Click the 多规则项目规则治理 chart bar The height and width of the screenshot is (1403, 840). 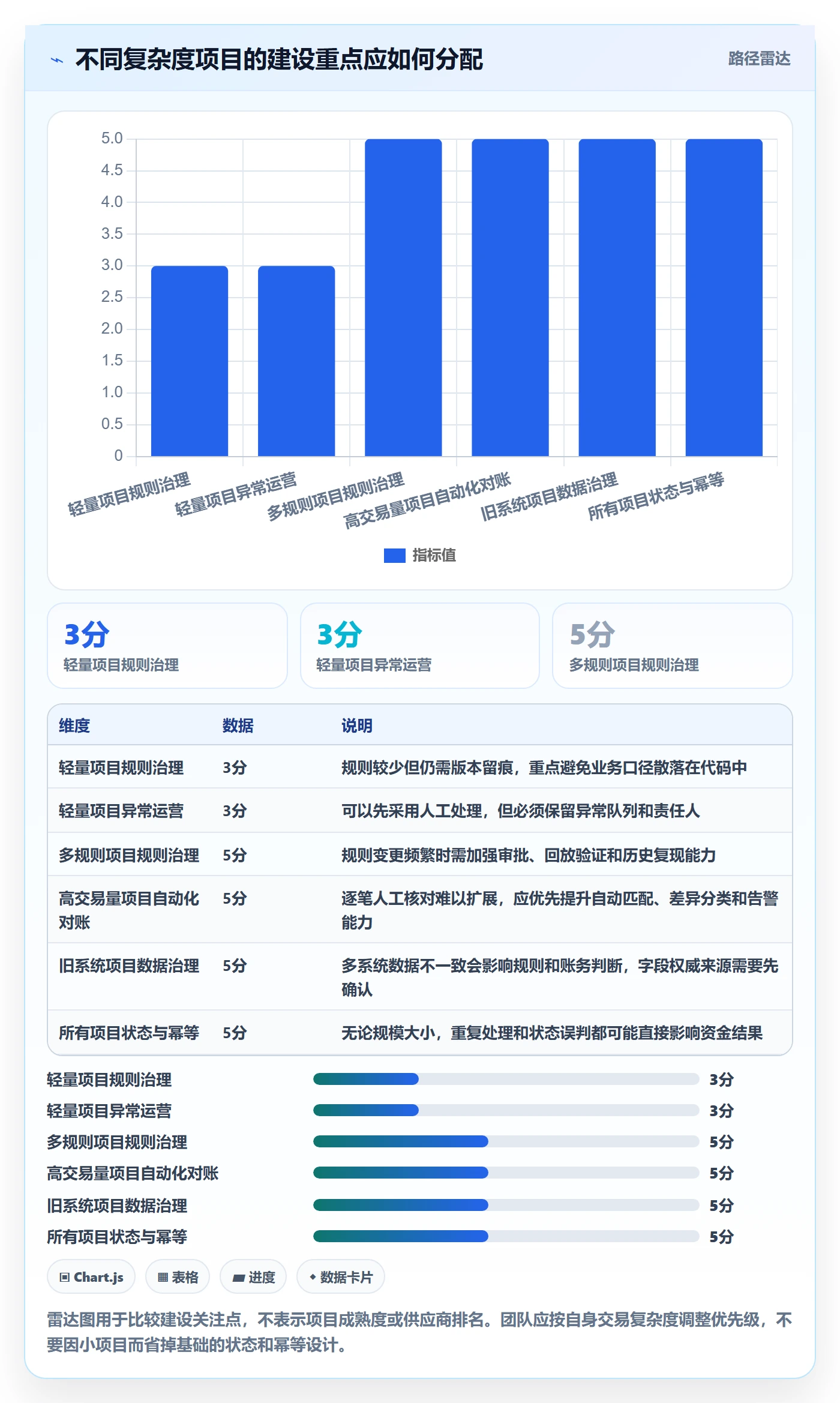tap(403, 298)
